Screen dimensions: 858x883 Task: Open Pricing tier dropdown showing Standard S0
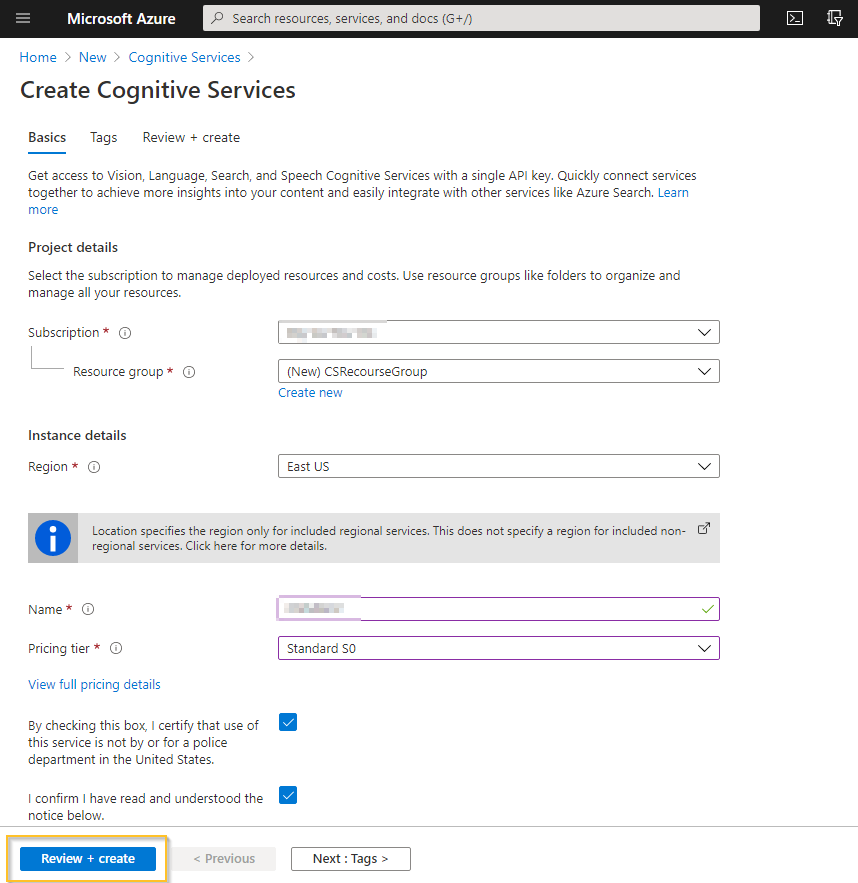coord(499,648)
